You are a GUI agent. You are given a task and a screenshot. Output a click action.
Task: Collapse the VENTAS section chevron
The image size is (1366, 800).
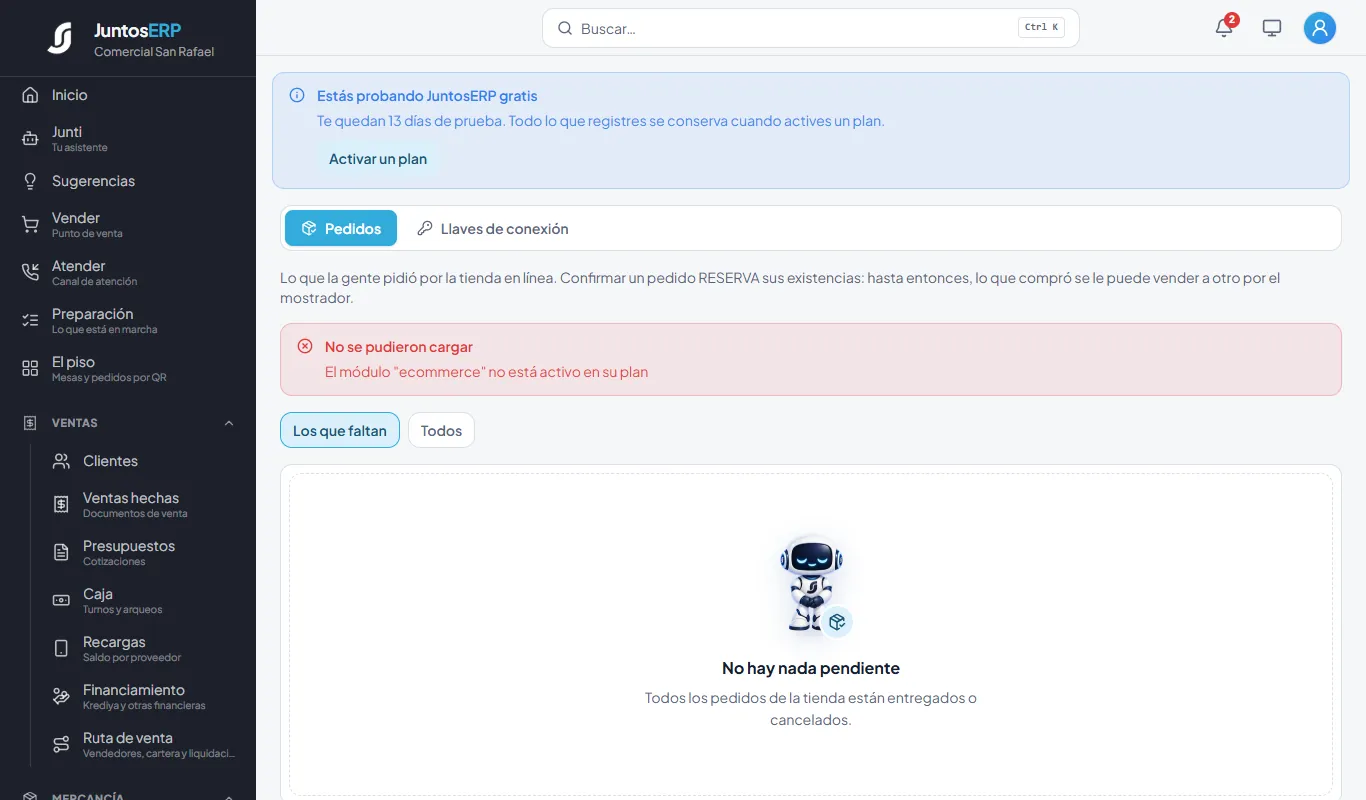(229, 423)
